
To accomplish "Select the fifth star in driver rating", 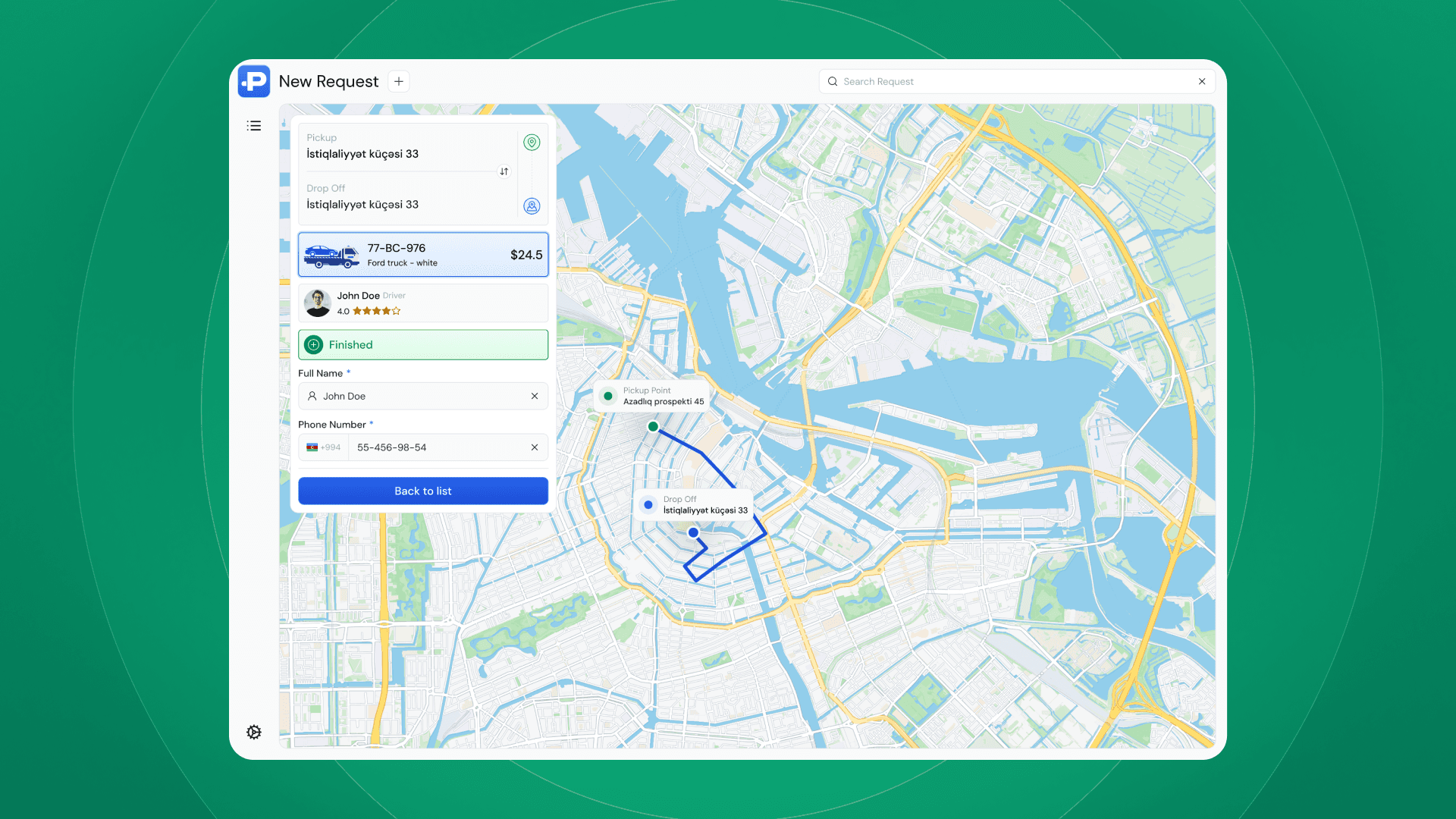I will 397,310.
